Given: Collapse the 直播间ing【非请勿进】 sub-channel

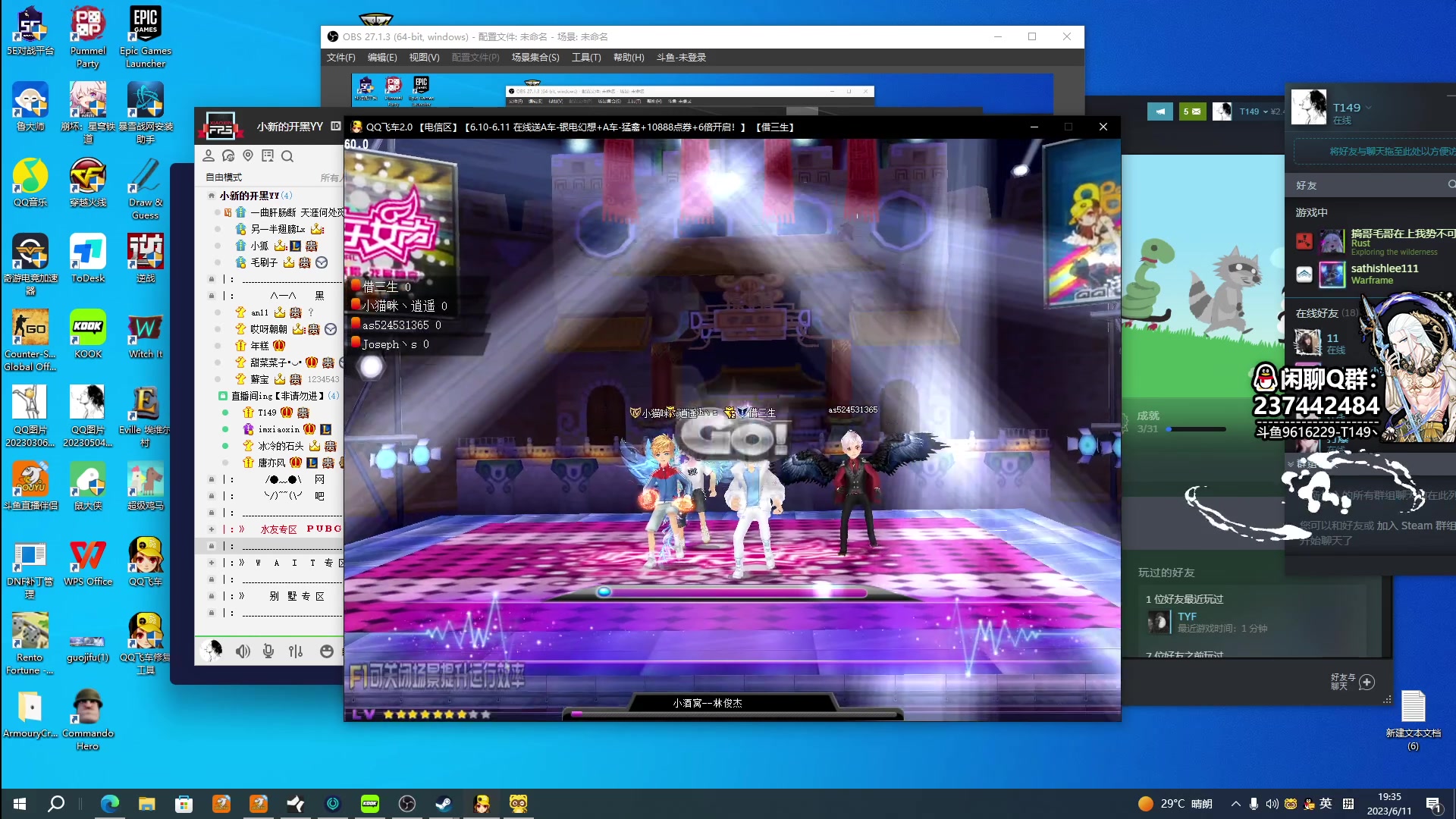Looking at the screenshot, I should [x=223, y=396].
